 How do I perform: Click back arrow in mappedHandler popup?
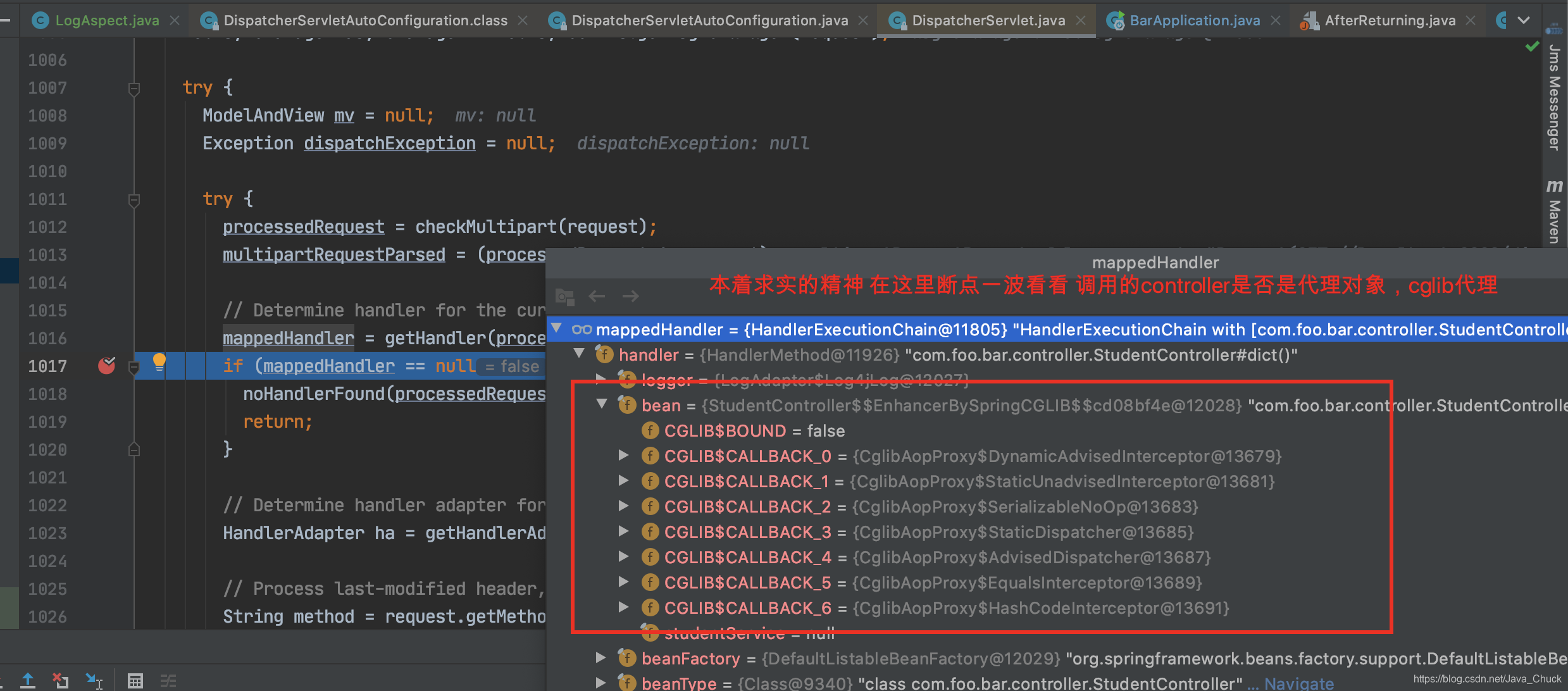597,296
